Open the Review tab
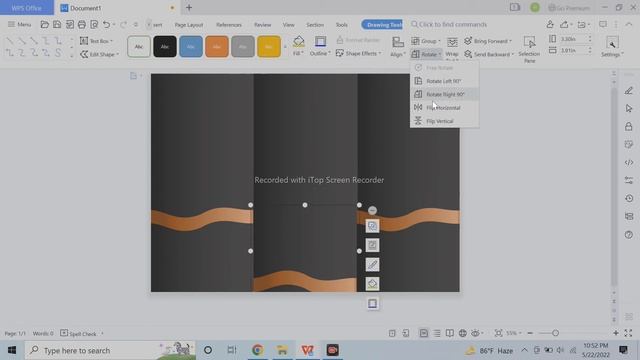This screenshot has width=640, height=360. pyautogui.click(x=262, y=25)
